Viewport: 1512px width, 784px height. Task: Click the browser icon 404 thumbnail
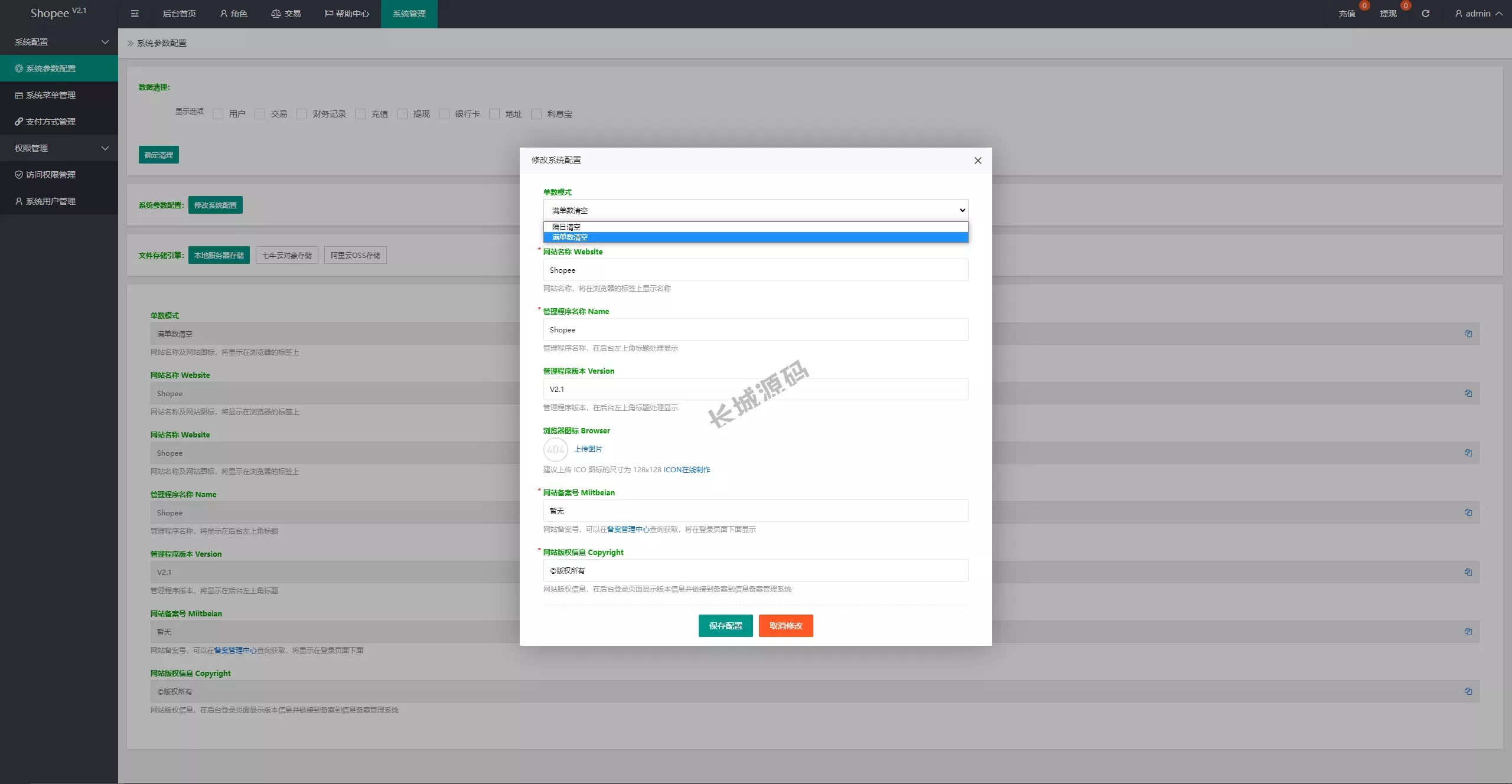click(x=555, y=450)
